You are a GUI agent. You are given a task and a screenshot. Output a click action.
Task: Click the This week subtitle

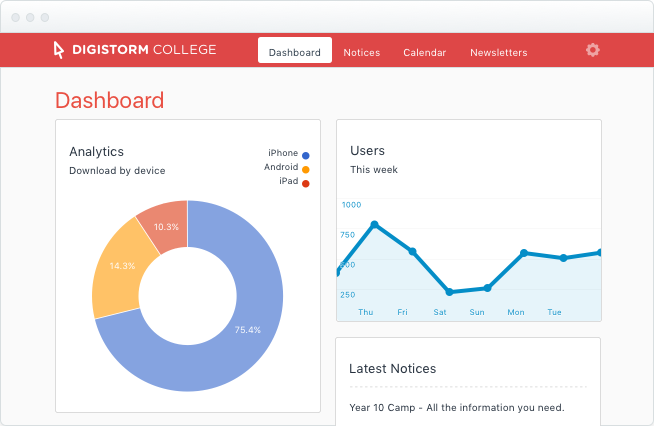(374, 170)
